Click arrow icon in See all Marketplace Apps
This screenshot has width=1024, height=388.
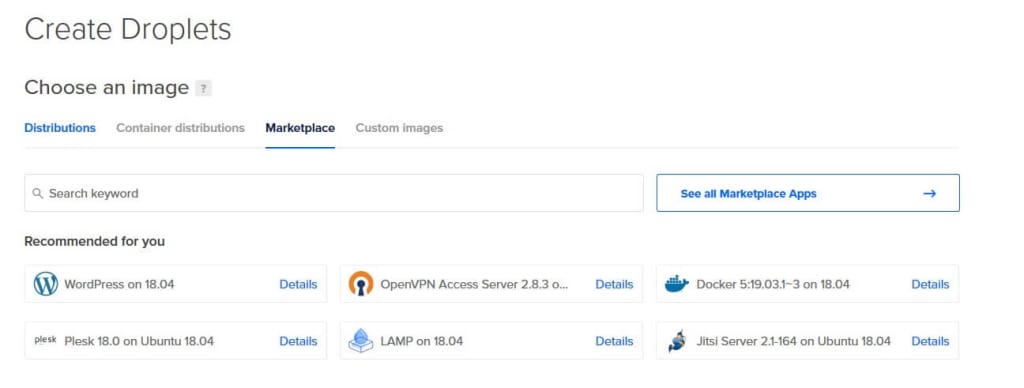click(930, 193)
